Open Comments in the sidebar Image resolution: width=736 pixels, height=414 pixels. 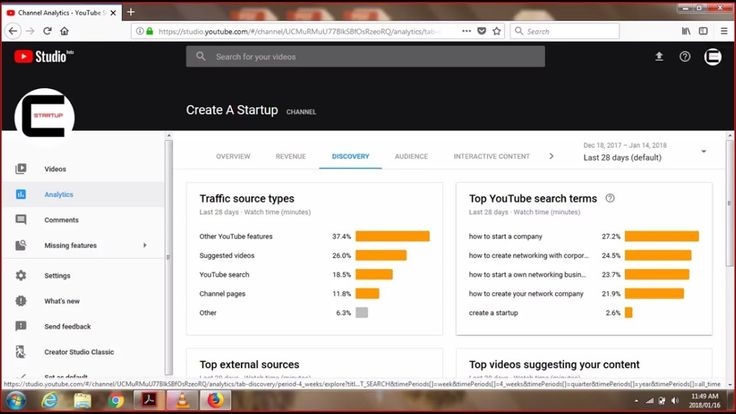(x=61, y=220)
